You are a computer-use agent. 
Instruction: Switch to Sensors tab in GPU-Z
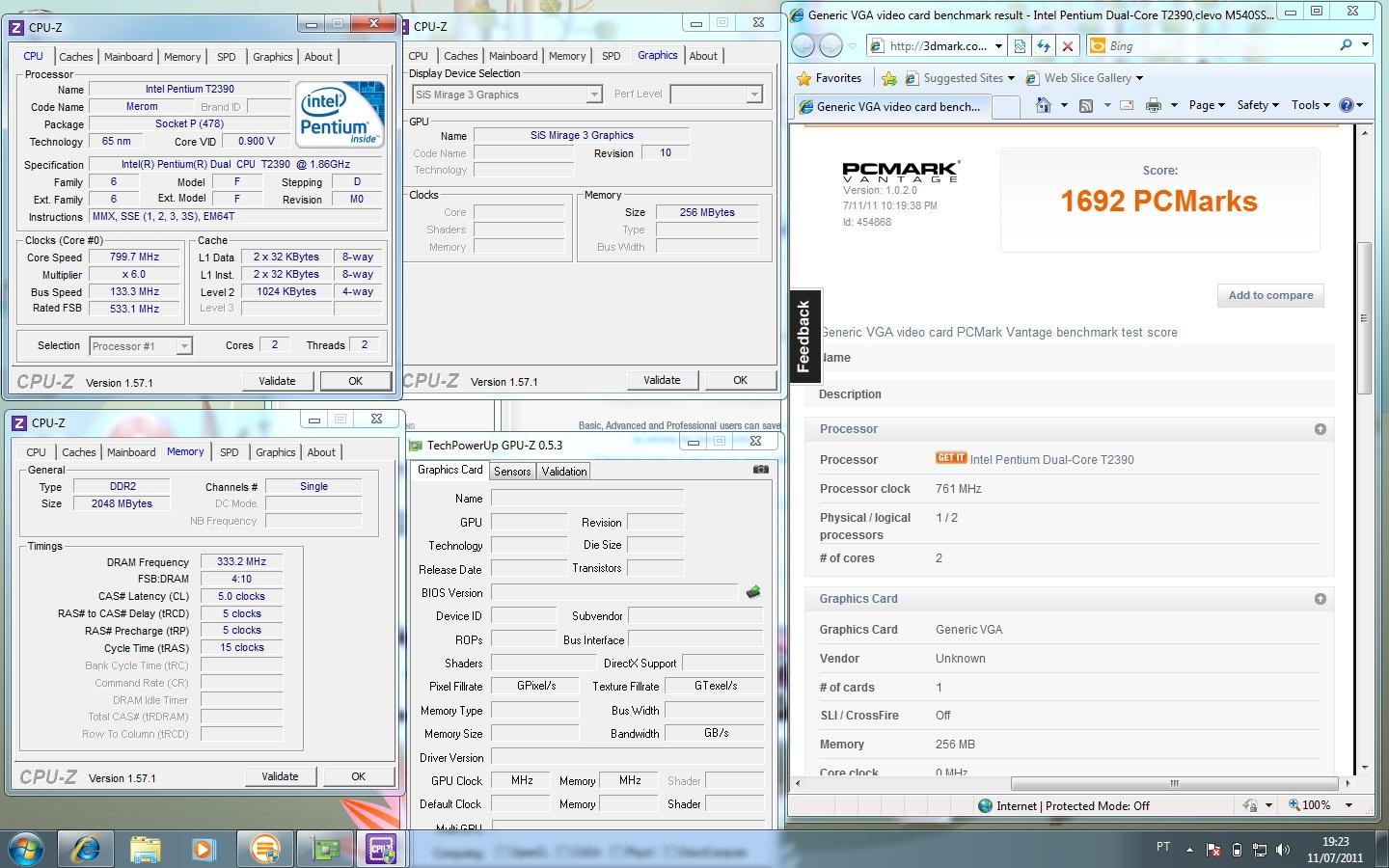512,472
